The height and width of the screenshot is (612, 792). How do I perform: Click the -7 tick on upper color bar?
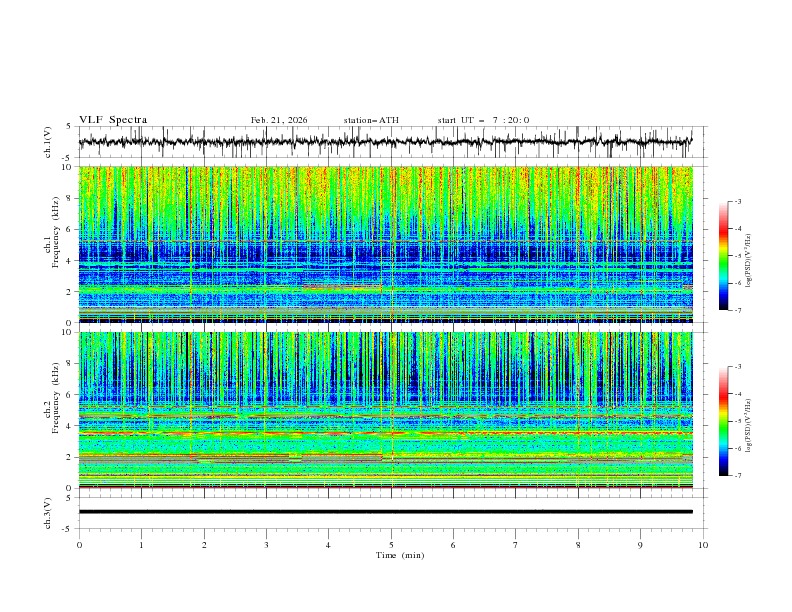738,310
